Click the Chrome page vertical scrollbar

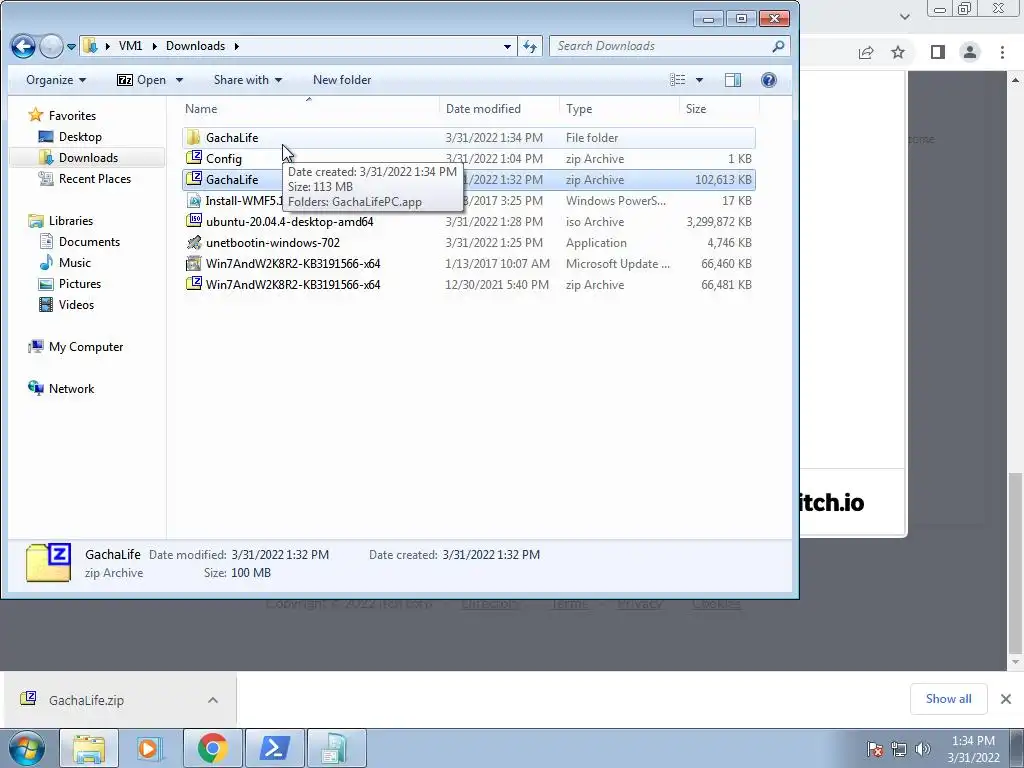tap(1014, 562)
